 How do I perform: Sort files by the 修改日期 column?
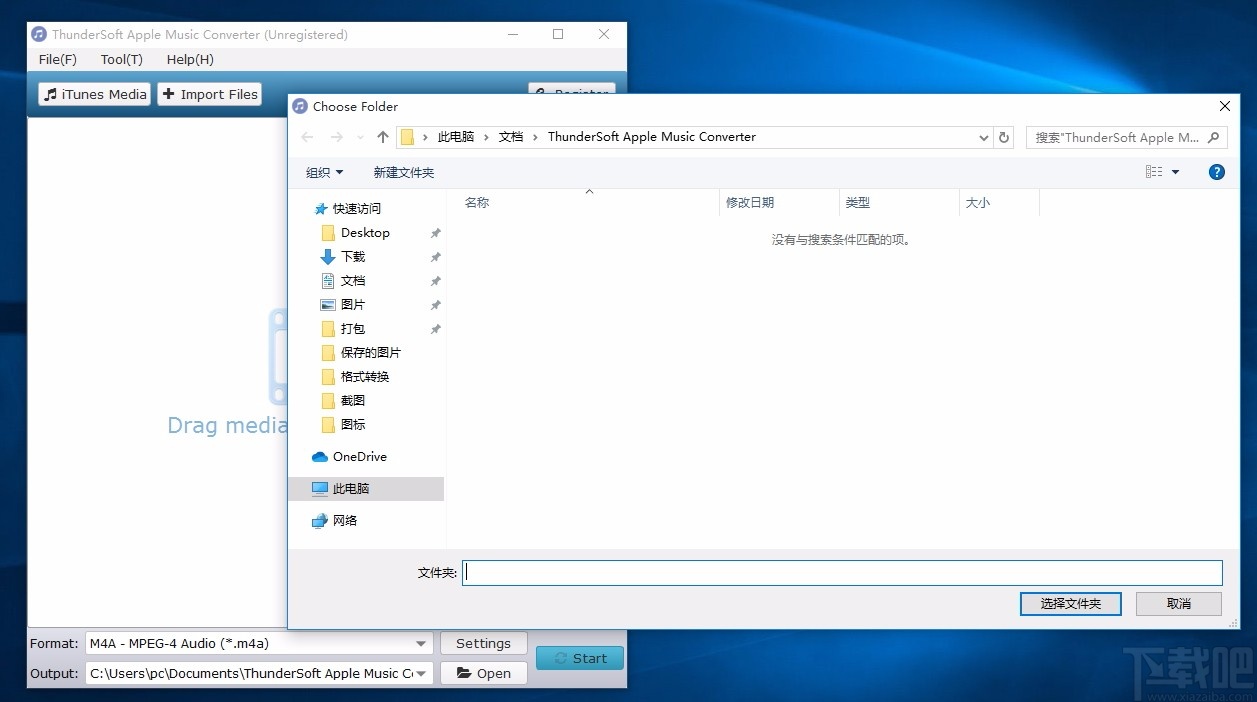pyautogui.click(x=752, y=202)
